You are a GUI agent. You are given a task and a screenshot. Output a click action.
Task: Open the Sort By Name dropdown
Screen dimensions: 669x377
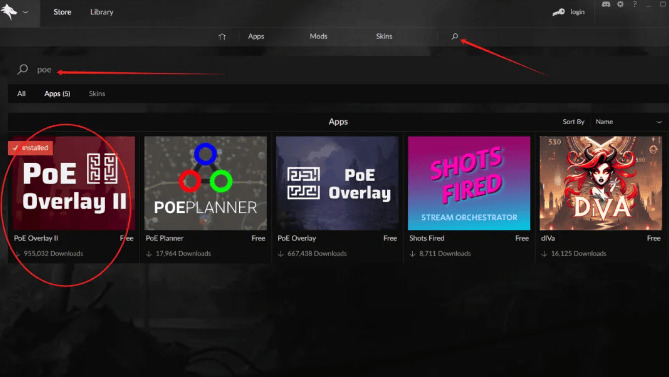(628, 122)
